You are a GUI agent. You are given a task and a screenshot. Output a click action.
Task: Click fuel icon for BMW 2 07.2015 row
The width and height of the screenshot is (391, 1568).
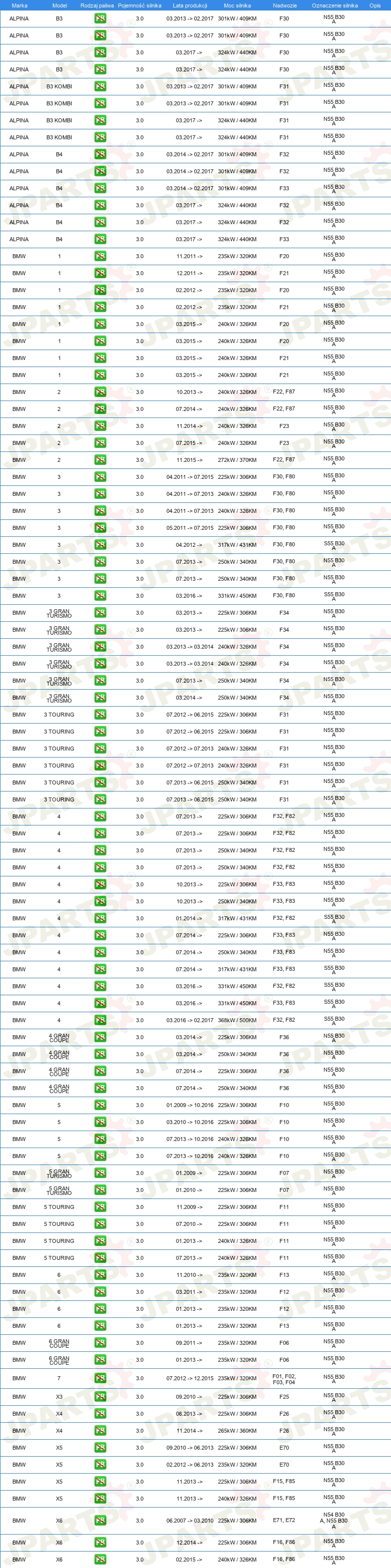(100, 443)
